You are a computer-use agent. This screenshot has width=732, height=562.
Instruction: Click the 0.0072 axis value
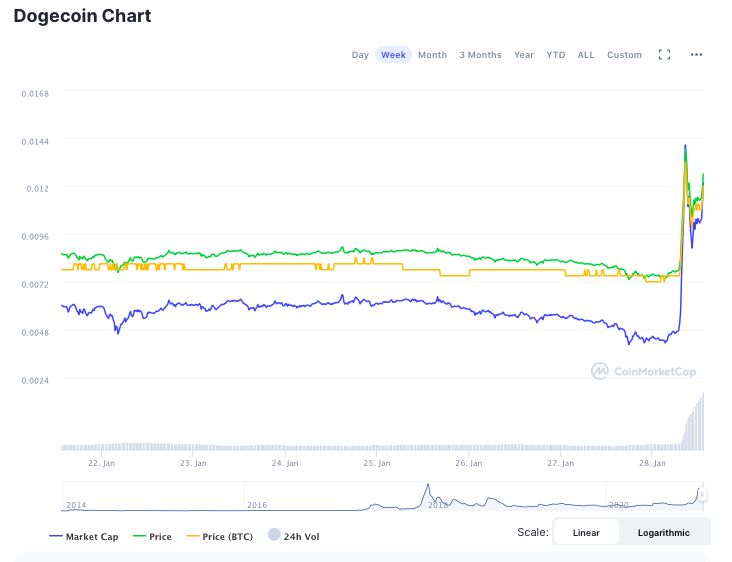click(35, 284)
